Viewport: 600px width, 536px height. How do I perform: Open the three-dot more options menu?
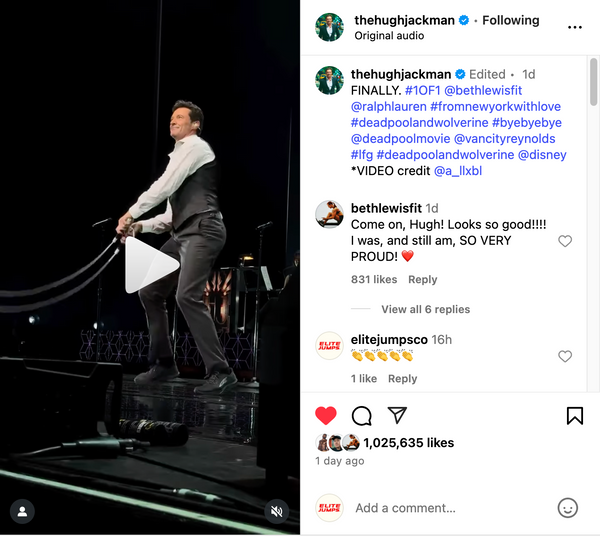click(575, 27)
